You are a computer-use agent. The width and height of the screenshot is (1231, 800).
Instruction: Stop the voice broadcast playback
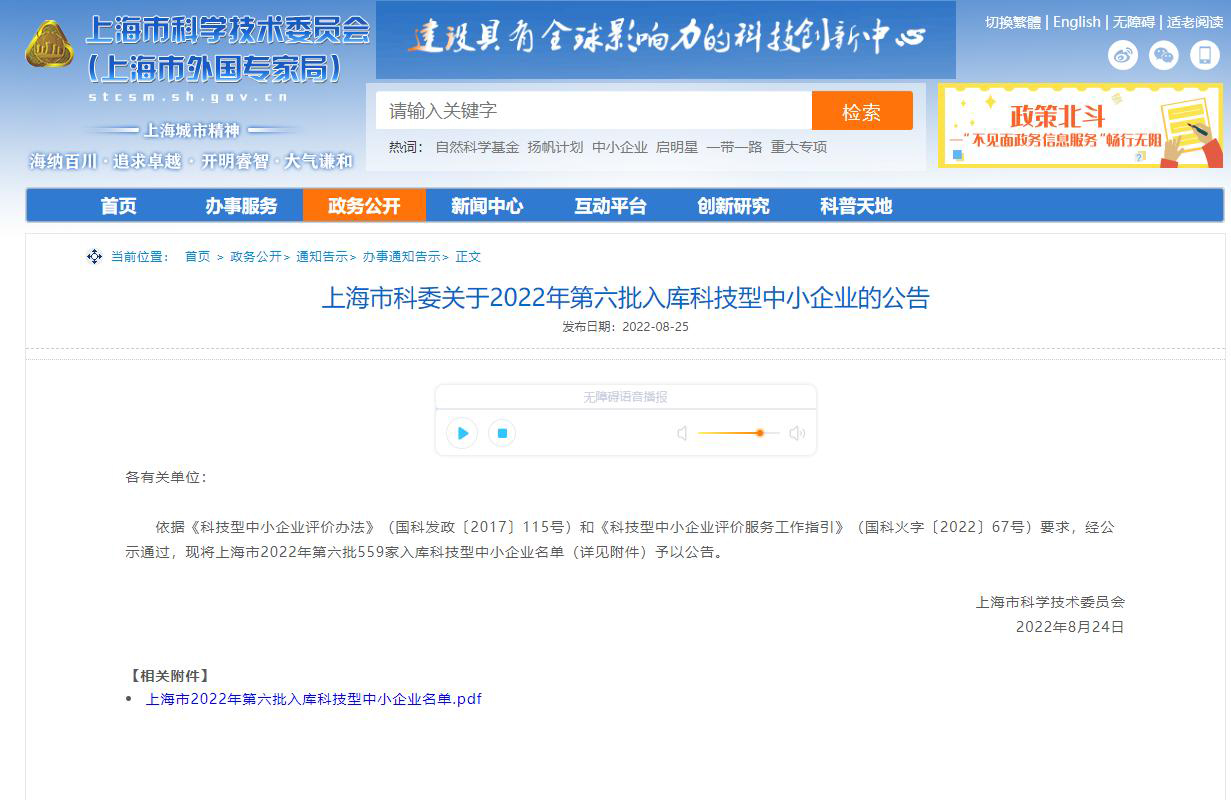coord(501,433)
